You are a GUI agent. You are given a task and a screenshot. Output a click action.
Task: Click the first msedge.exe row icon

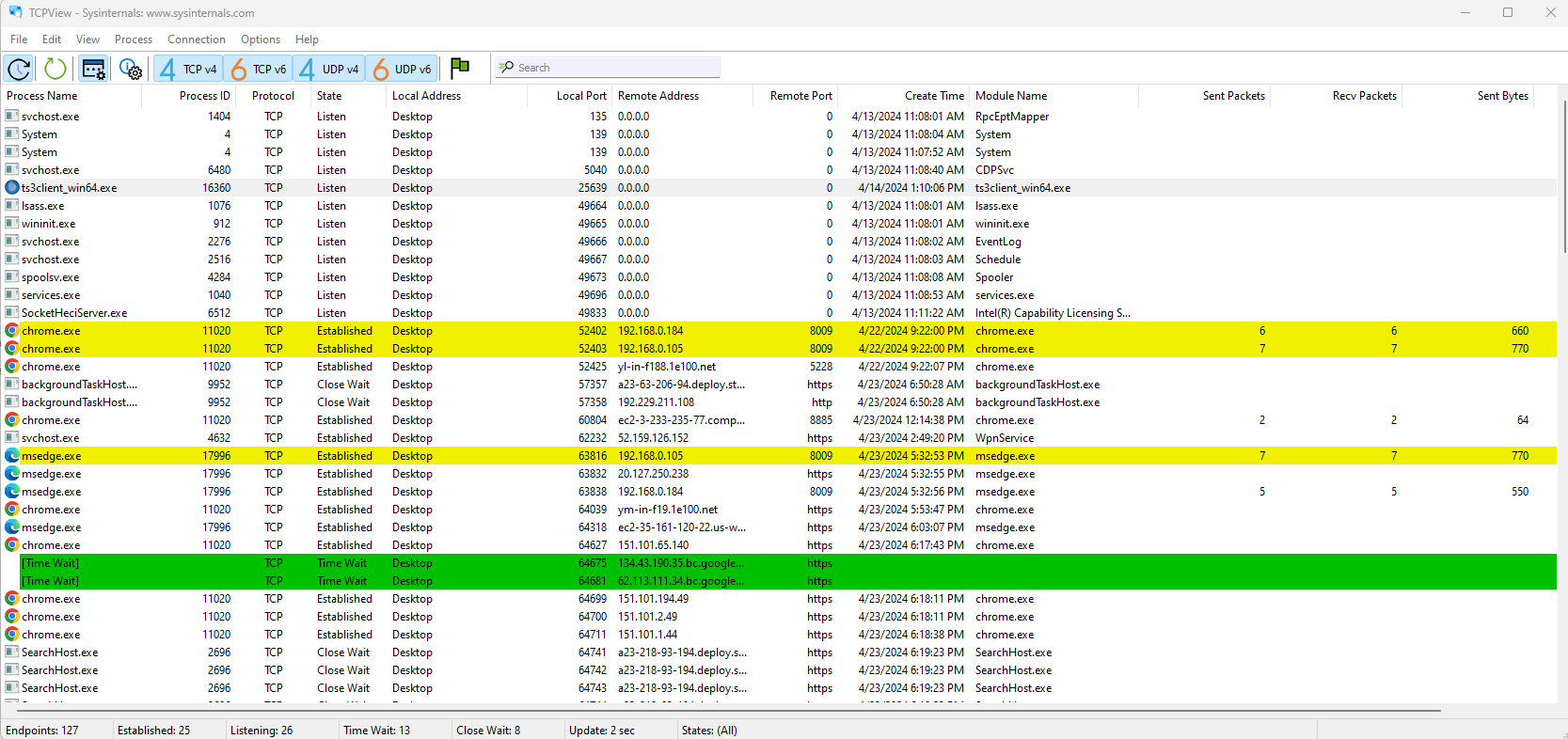tap(12, 456)
